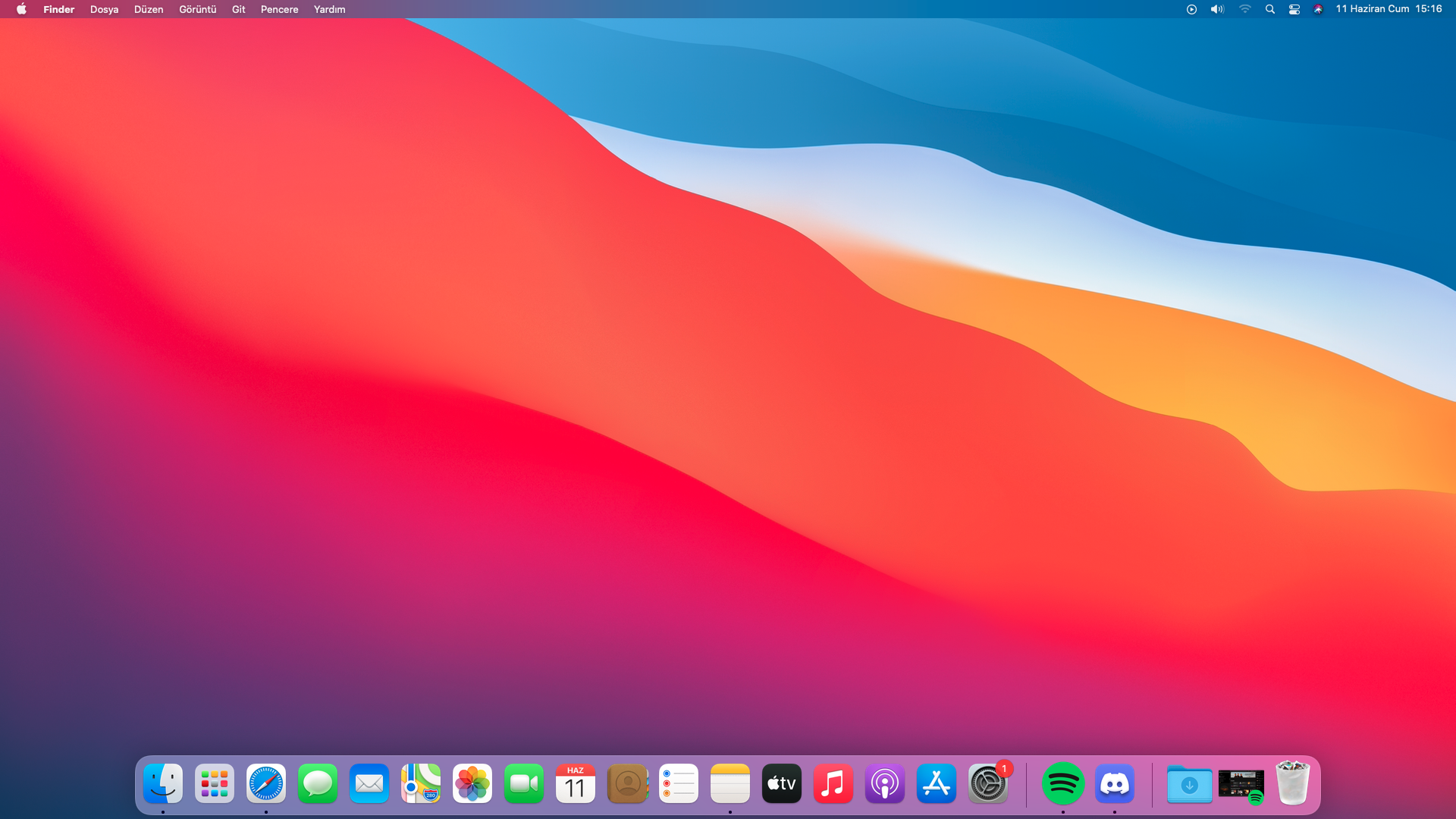
Task: Open the Apple menu
Action: tap(21, 9)
